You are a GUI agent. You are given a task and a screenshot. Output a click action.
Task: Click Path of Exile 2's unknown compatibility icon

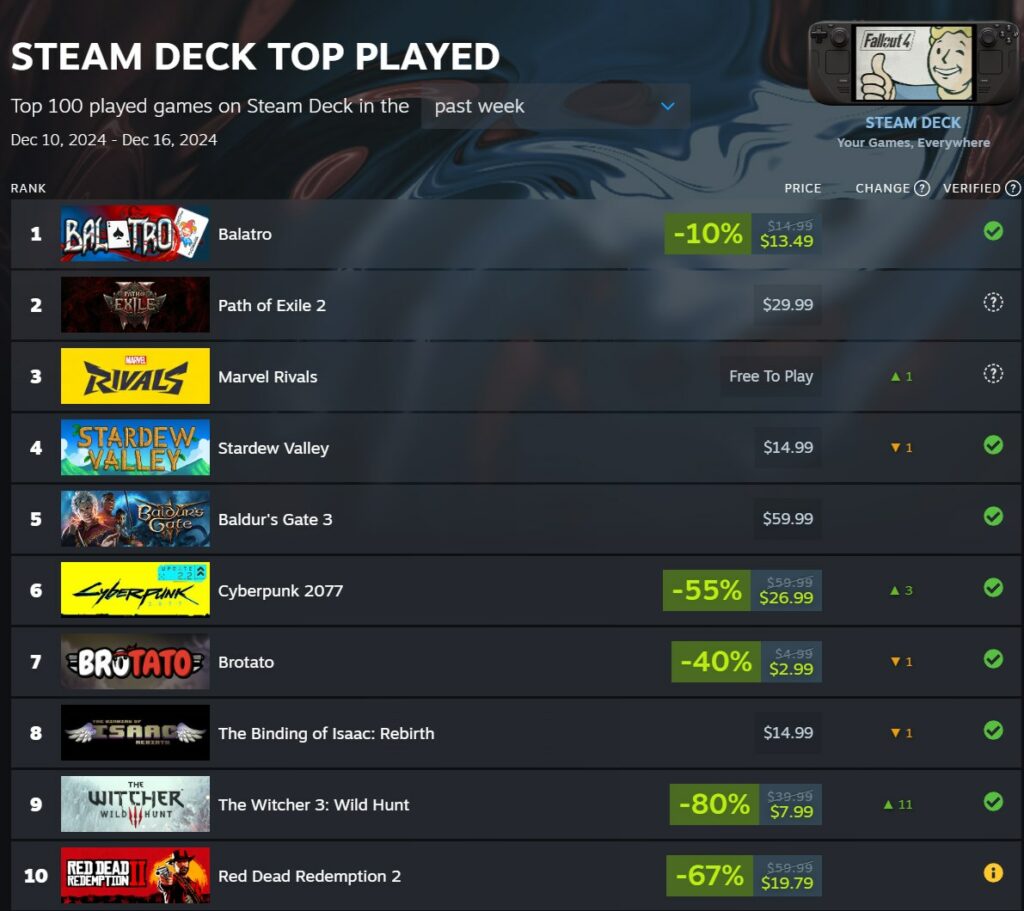(x=993, y=302)
